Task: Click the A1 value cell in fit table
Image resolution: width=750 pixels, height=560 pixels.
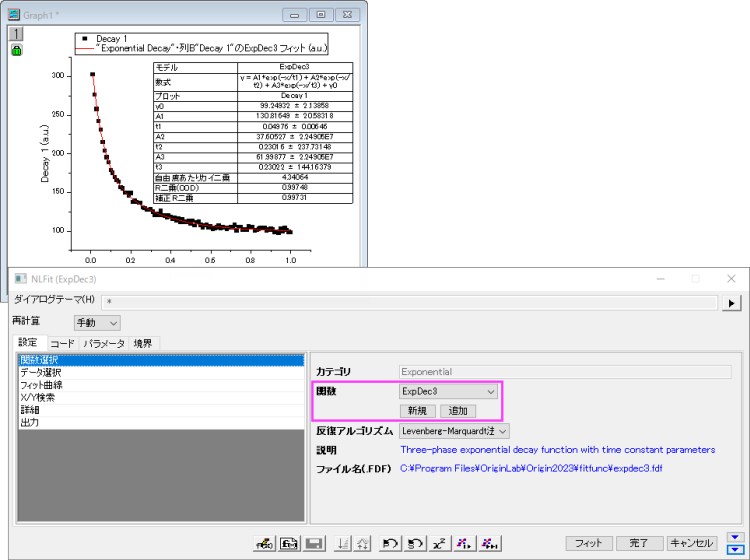Action: pyautogui.click(x=295, y=116)
